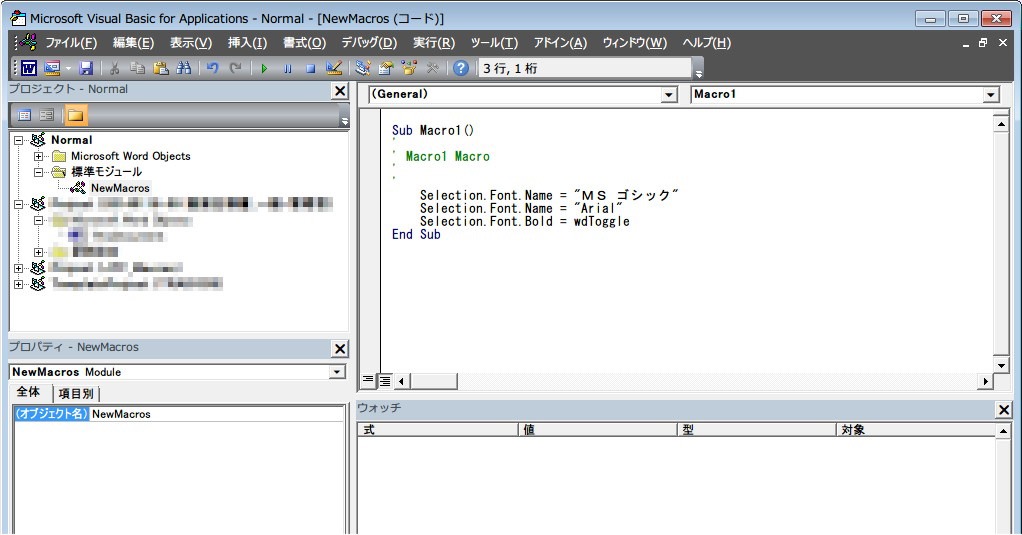The image size is (1022, 535).
Task: Click code editor horizontal scroll left arrow
Action: (402, 381)
